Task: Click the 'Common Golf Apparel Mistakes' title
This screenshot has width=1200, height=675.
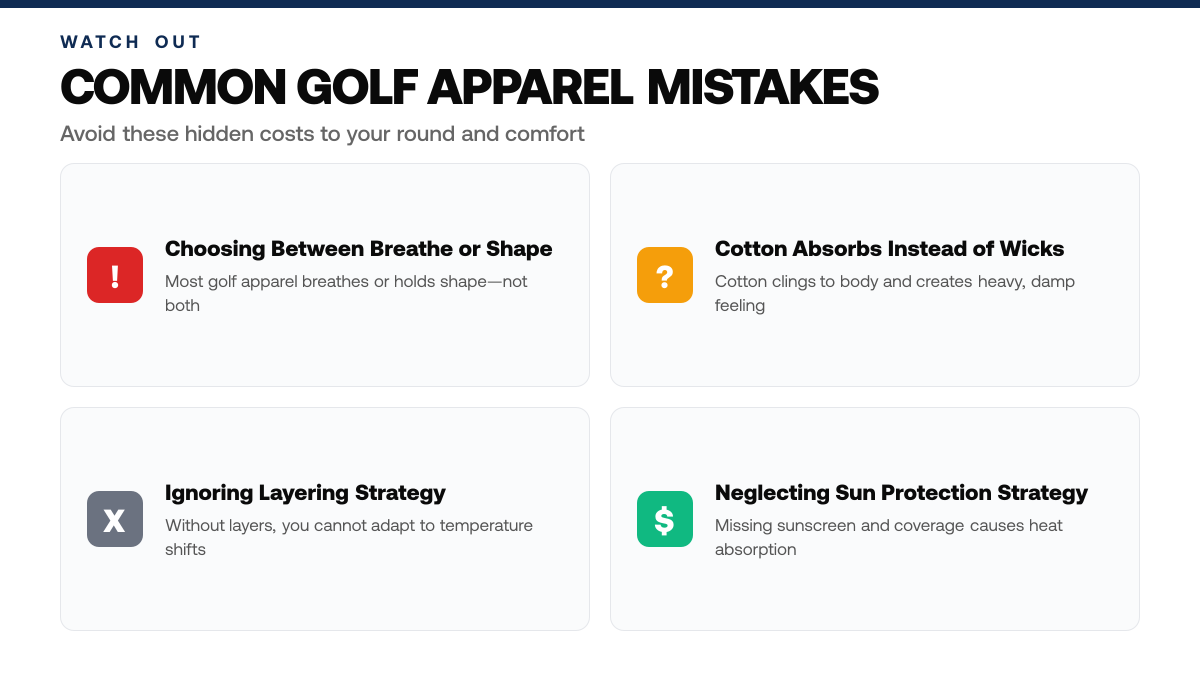Action: 469,88
